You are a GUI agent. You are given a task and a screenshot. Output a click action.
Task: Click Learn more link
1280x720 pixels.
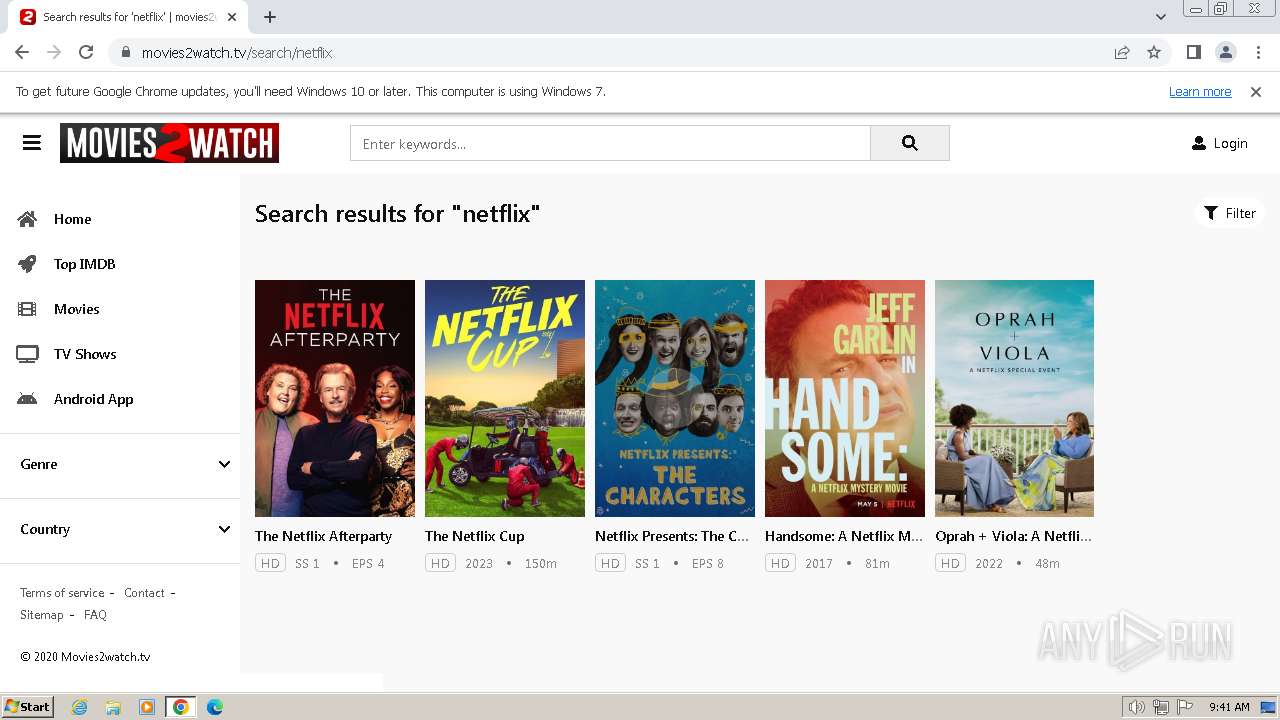pyautogui.click(x=1200, y=92)
